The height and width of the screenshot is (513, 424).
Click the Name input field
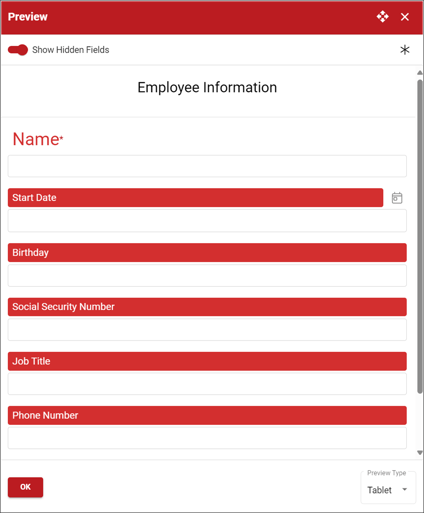[207, 166]
